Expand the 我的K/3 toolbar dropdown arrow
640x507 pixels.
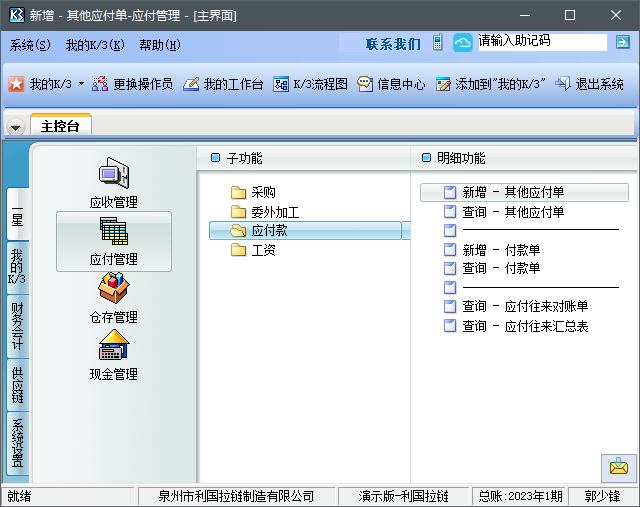point(81,85)
